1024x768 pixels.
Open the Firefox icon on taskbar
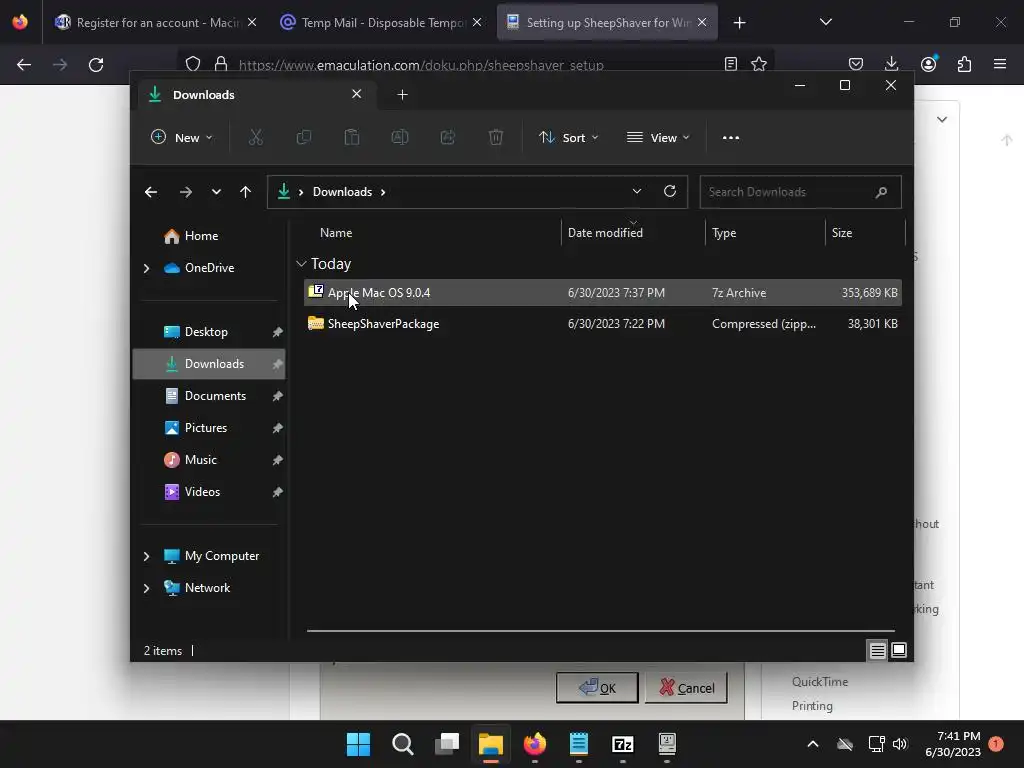pos(535,744)
